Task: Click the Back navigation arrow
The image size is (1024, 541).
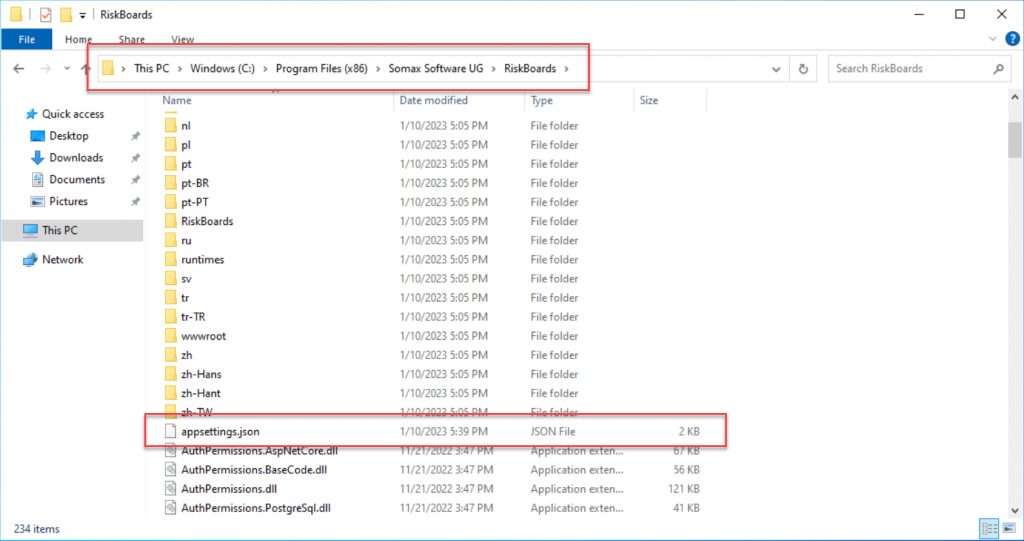Action: point(19,69)
